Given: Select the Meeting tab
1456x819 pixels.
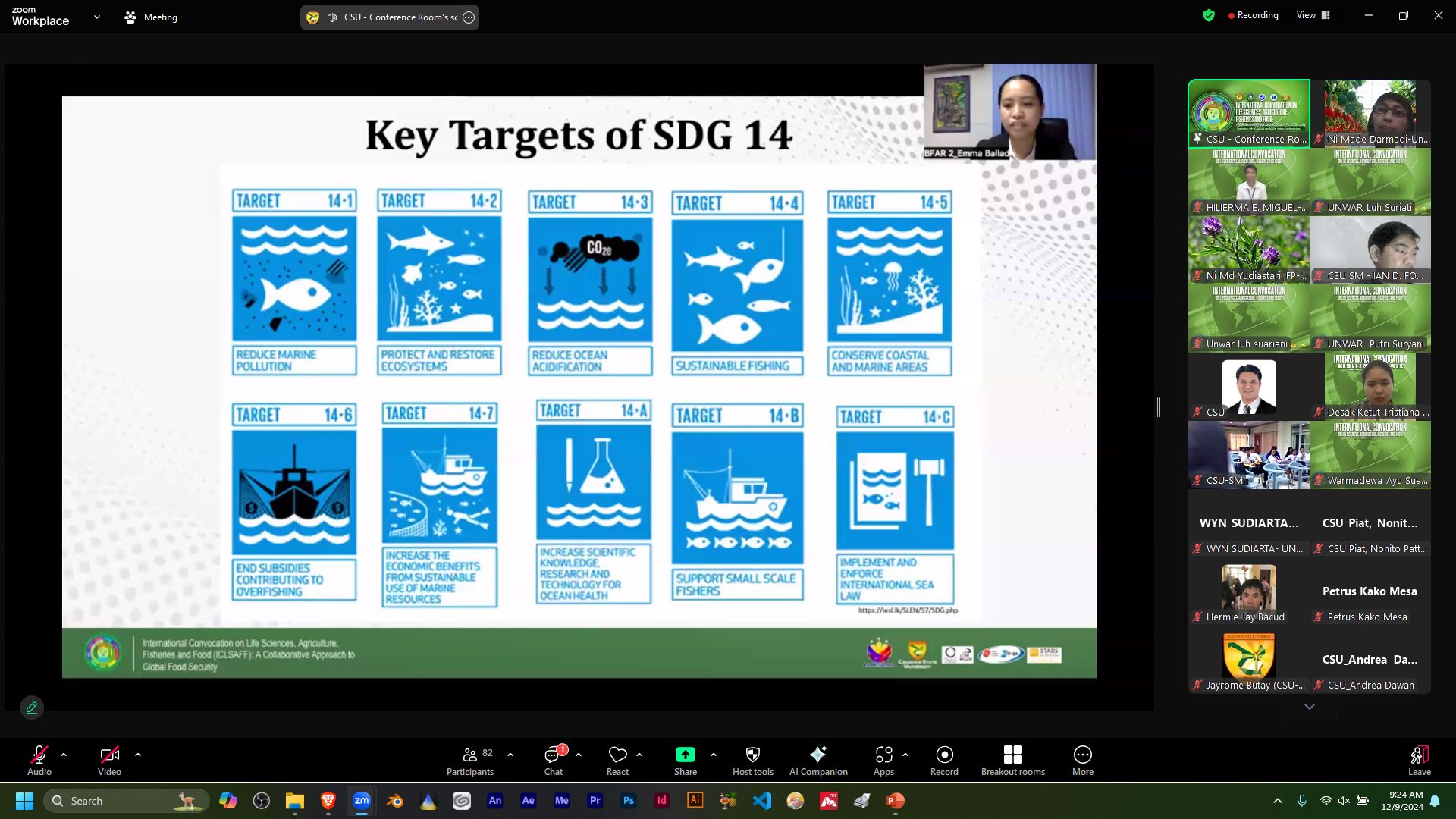Looking at the screenshot, I should pyautogui.click(x=151, y=17).
